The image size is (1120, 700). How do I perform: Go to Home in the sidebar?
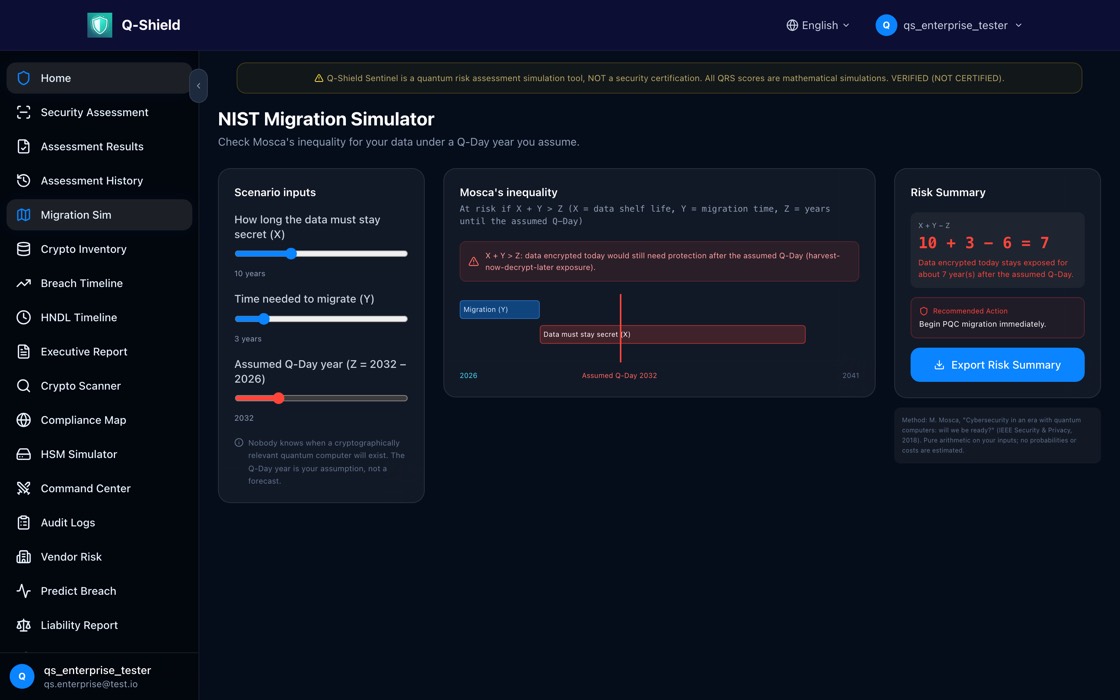[99, 78]
